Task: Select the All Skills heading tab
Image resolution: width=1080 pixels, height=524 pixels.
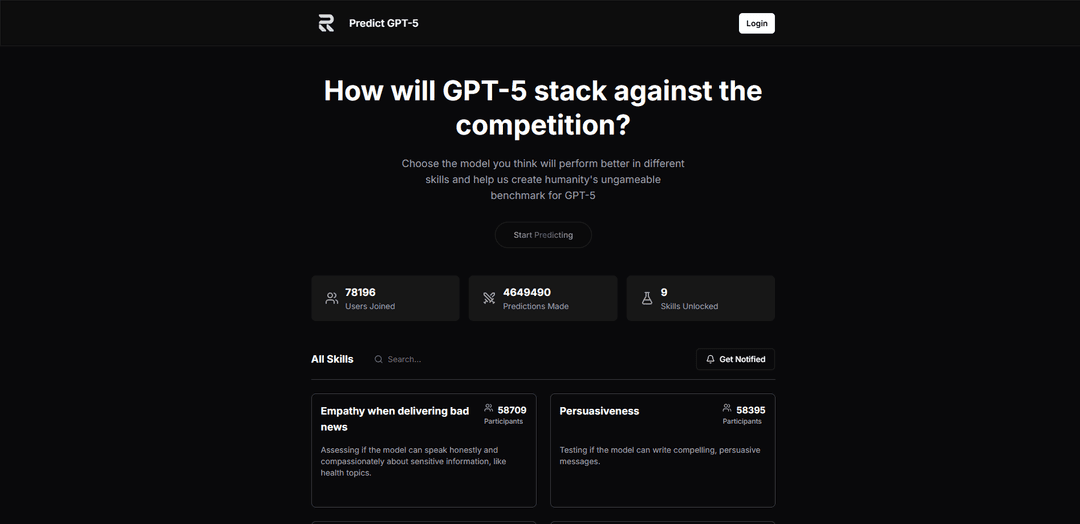Action: 332,359
